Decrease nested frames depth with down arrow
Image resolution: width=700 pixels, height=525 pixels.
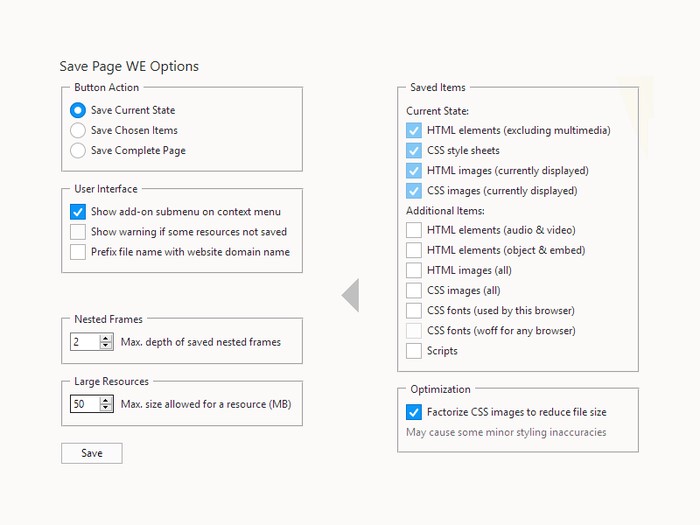[106, 346]
